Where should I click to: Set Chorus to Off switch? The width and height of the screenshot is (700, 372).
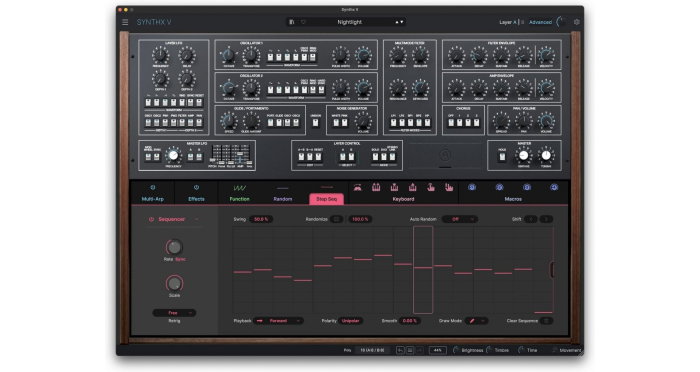(x=451, y=122)
